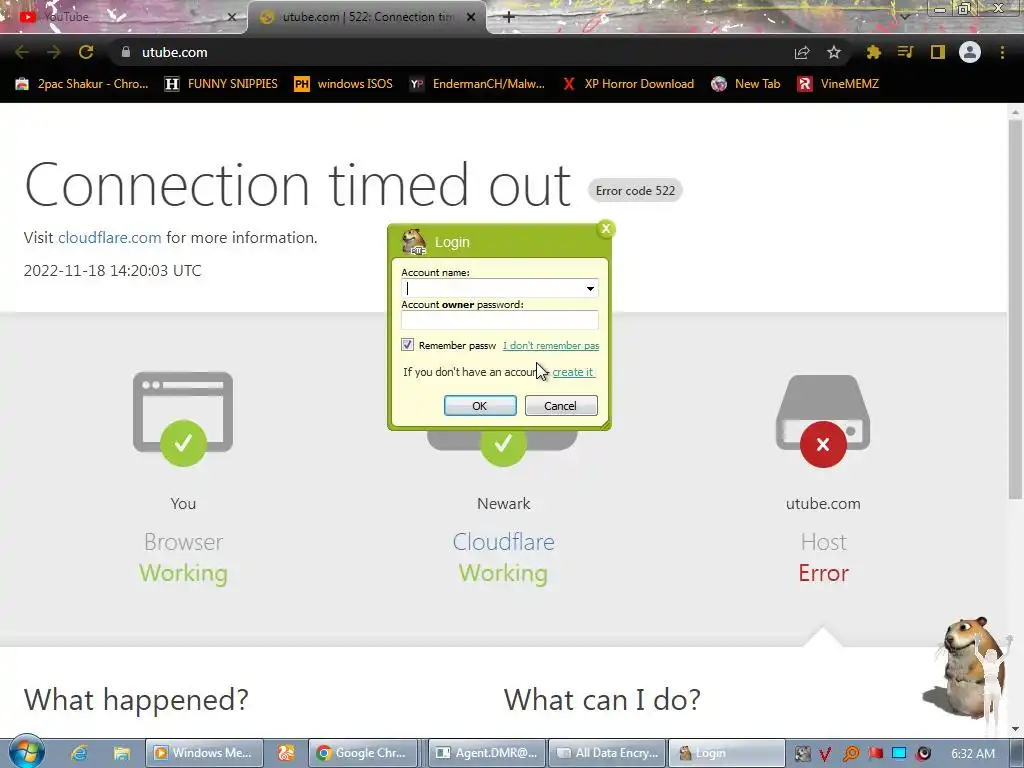Open the windows ISOS bookmark
The width and height of the screenshot is (1024, 768).
point(344,84)
